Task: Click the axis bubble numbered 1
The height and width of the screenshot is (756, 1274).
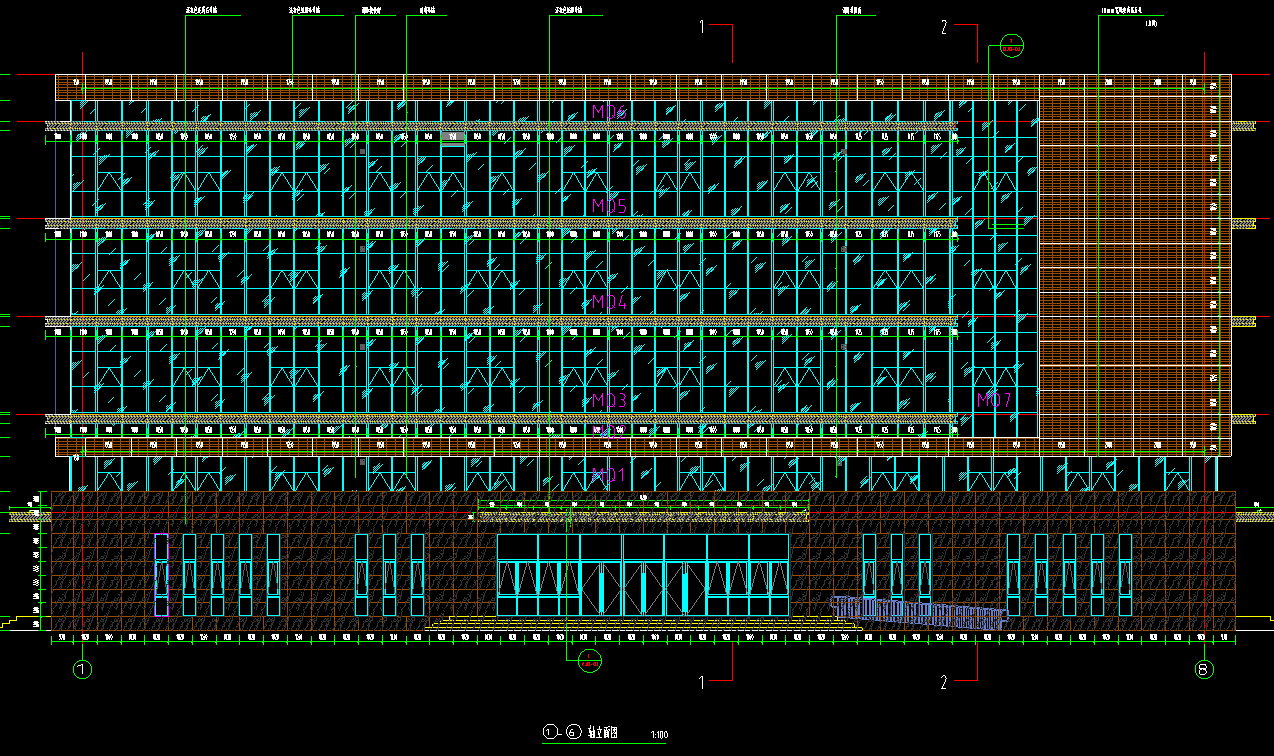Action: (83, 669)
